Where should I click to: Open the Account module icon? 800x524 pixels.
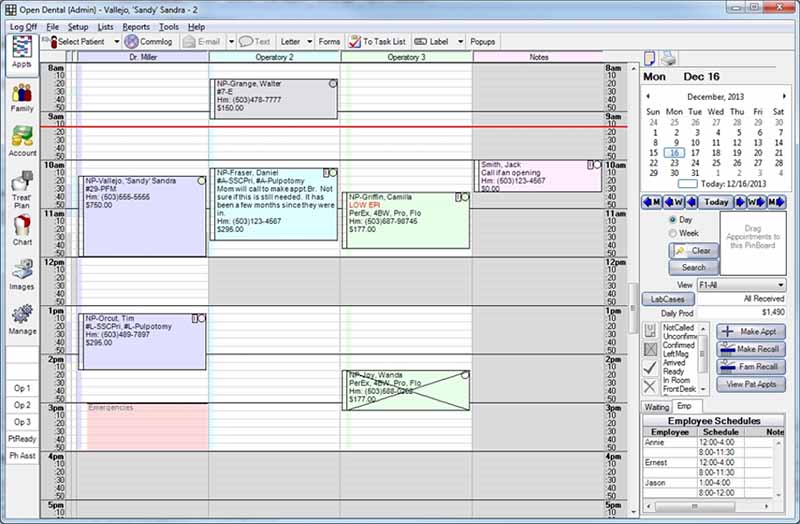pos(21,143)
